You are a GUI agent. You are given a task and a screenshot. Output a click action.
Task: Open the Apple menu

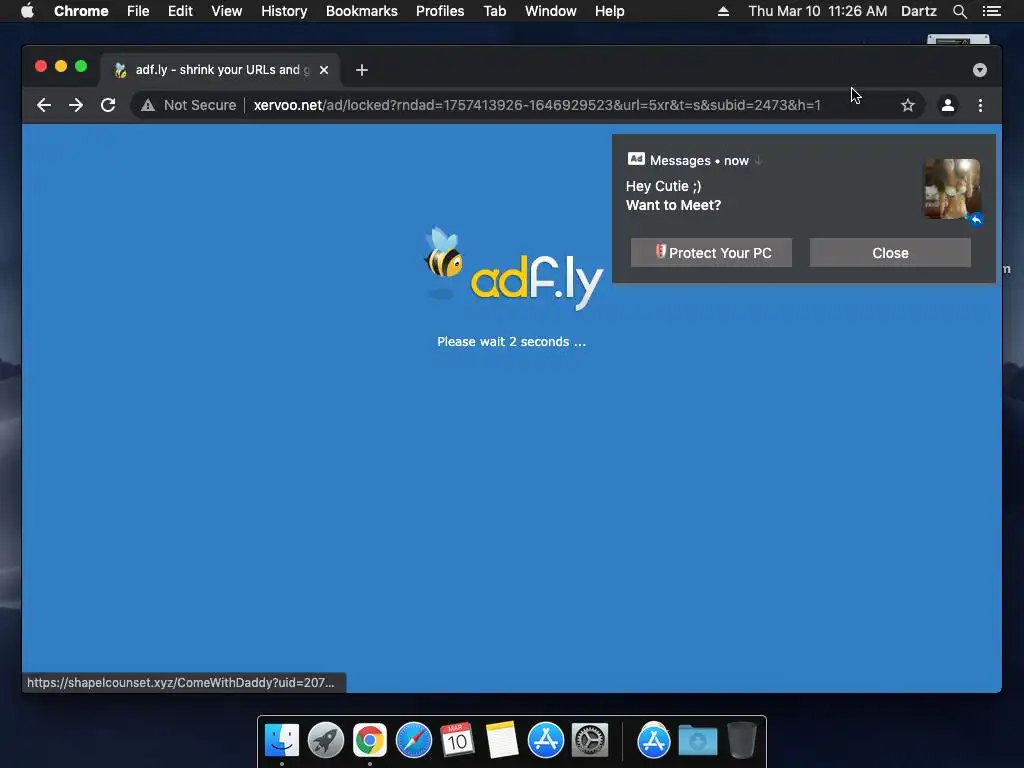(27, 11)
